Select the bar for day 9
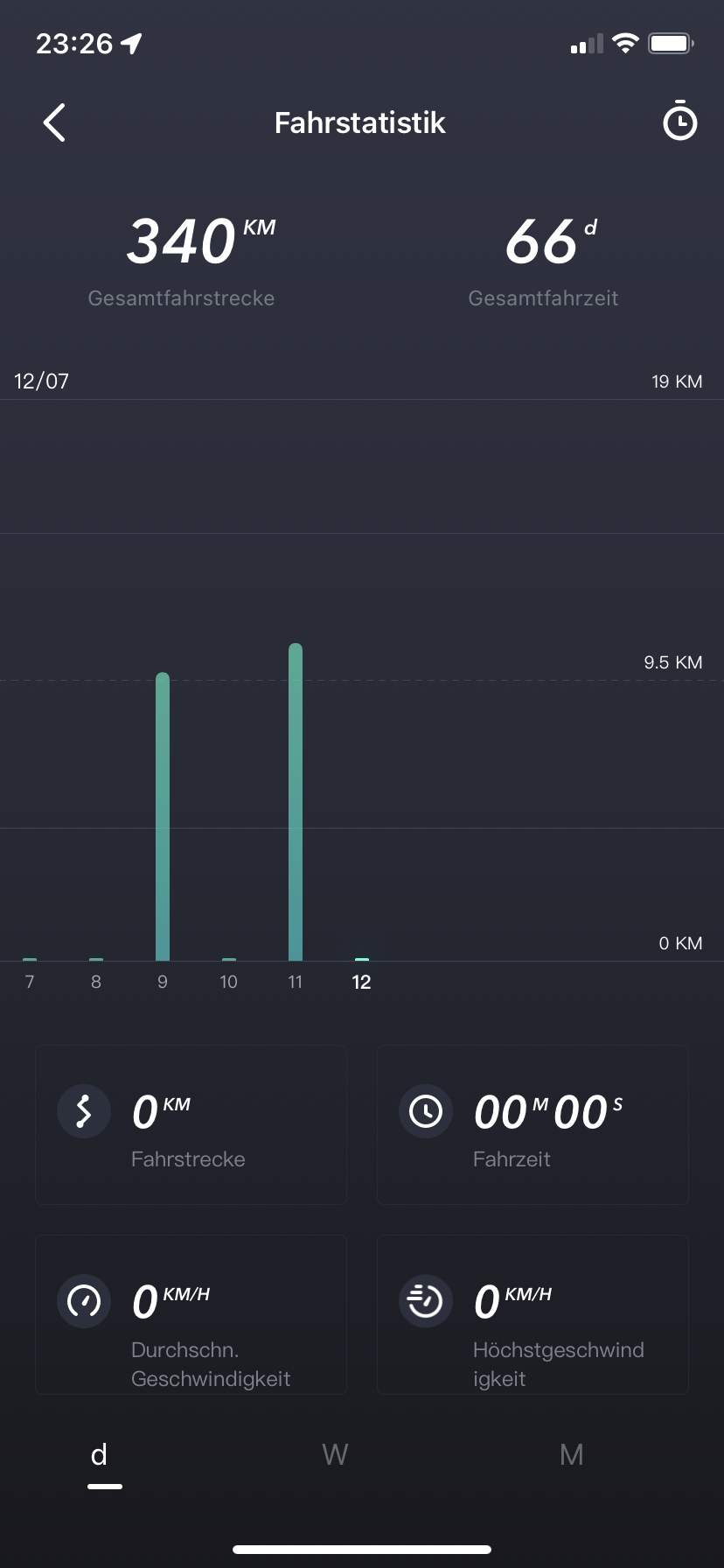 [163, 816]
